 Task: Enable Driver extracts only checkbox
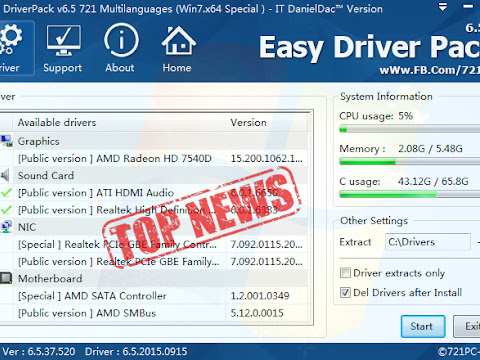click(x=345, y=273)
